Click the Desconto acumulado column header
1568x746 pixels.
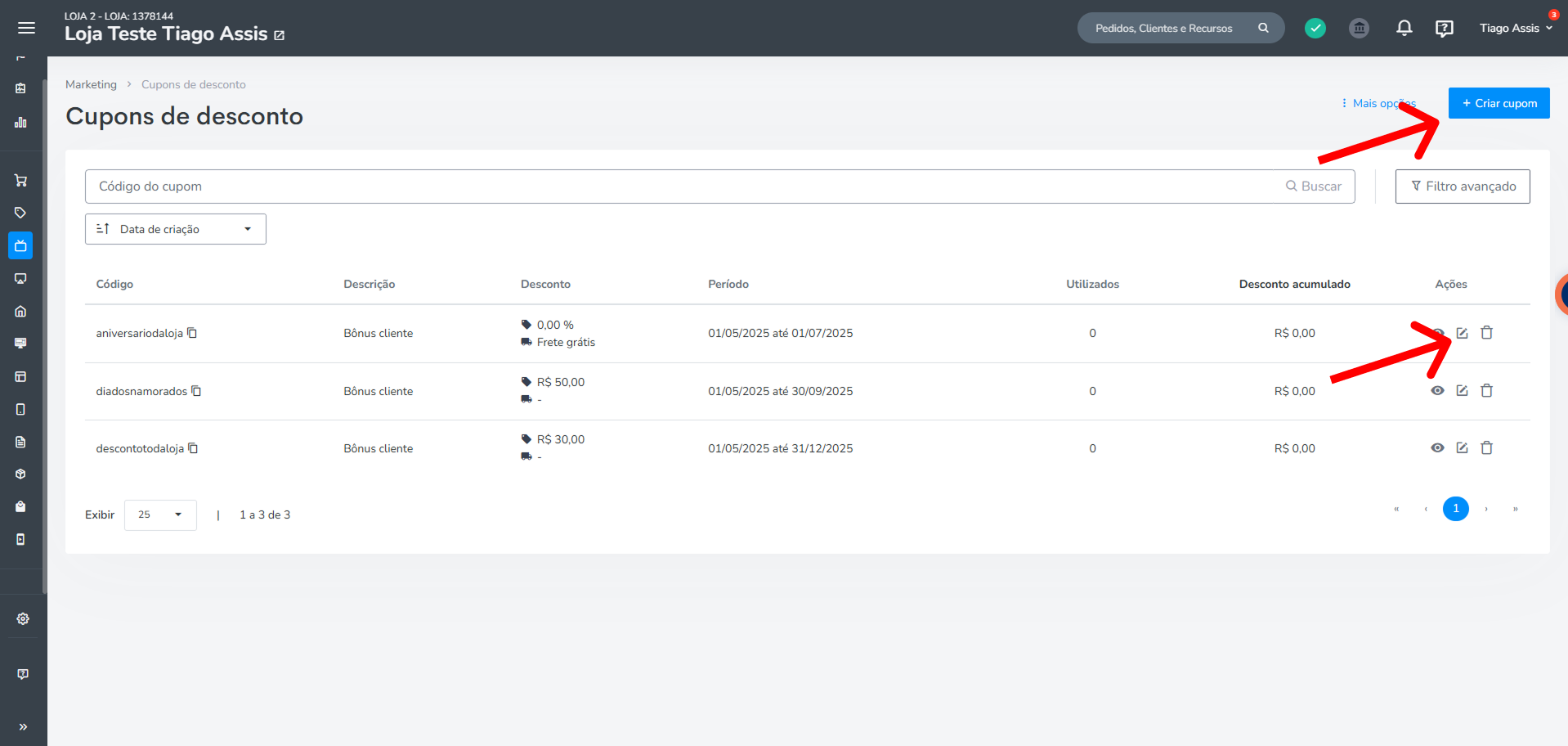pos(1294,284)
